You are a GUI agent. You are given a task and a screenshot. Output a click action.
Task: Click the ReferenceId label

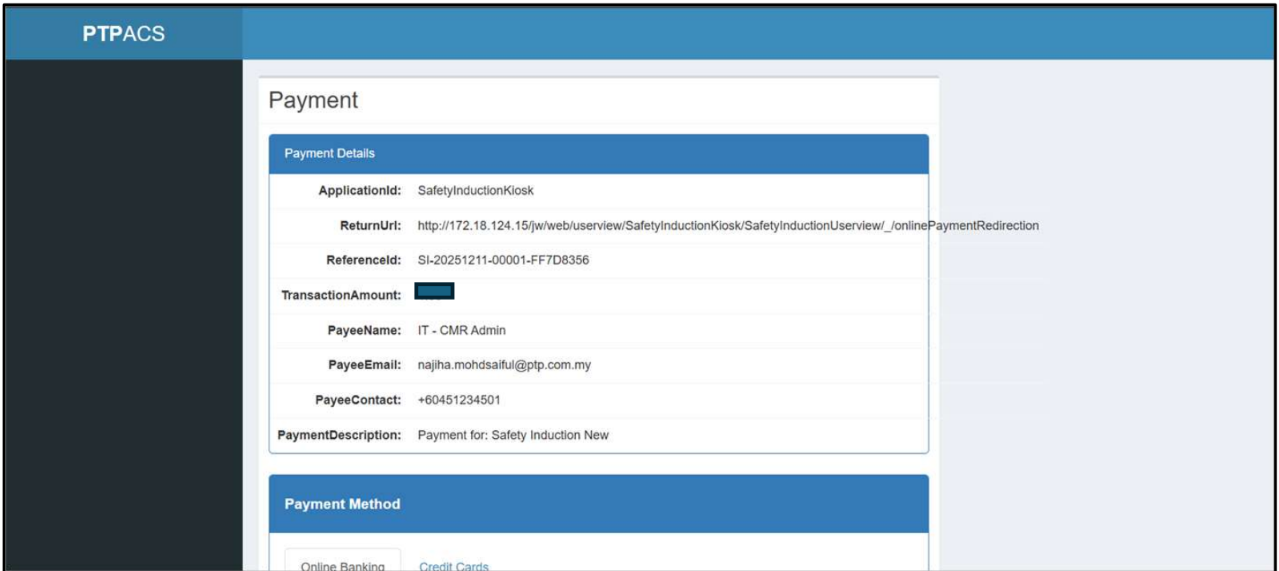pyautogui.click(x=364, y=260)
